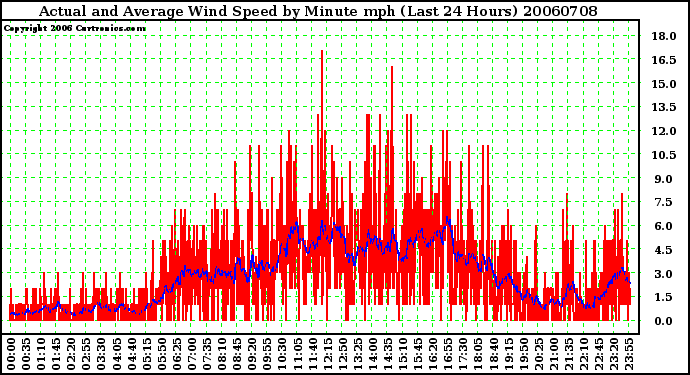Click the 11:05 time label
This screenshot has height=375, width=690.
pos(297,354)
